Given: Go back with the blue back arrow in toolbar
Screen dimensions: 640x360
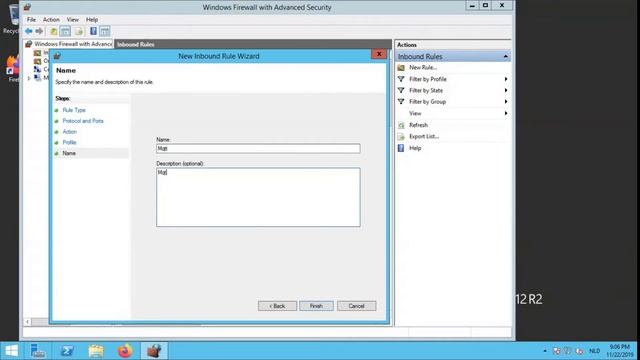Looking at the screenshot, I should (29, 31).
